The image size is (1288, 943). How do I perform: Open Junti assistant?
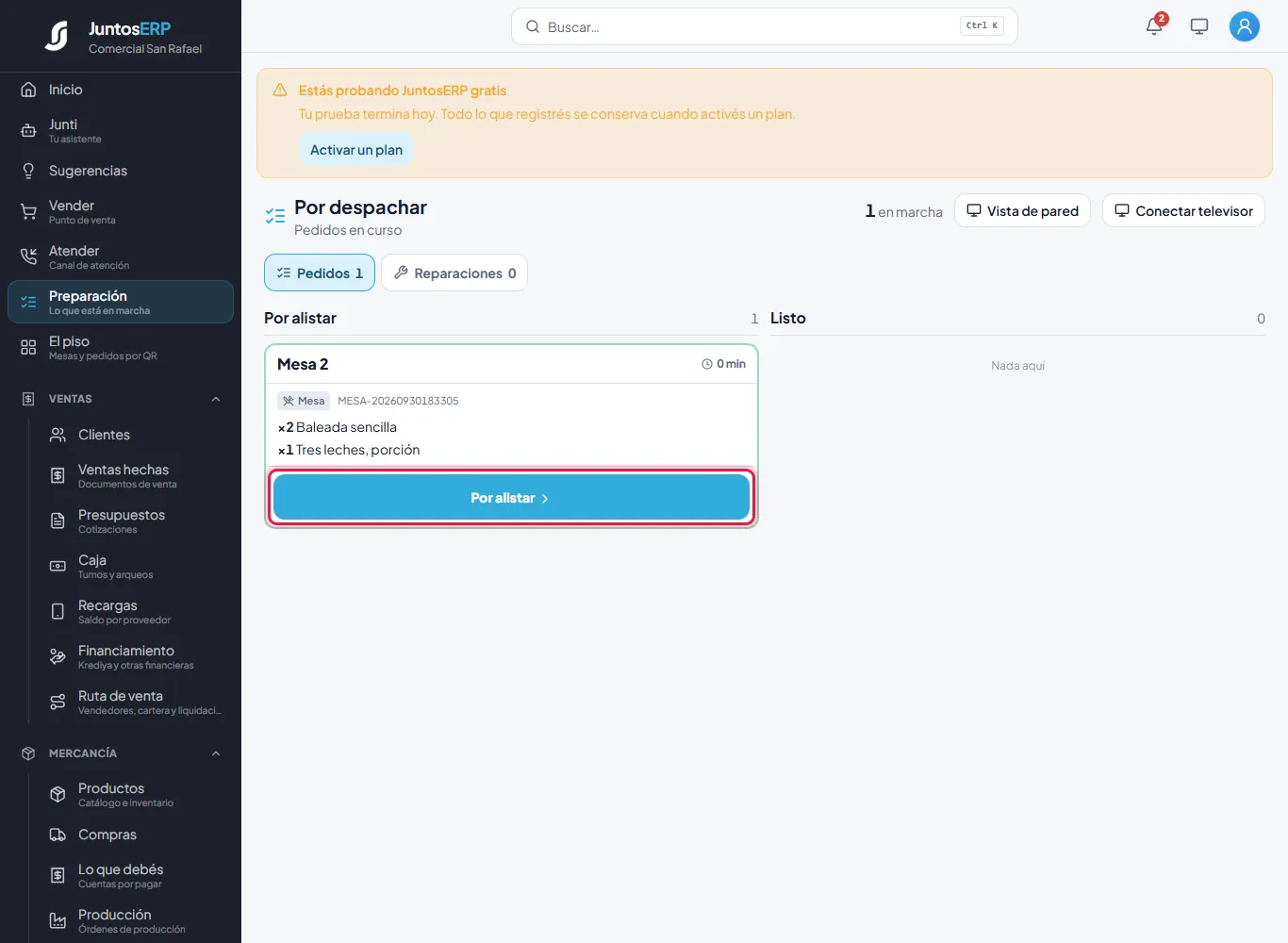[x=121, y=131]
